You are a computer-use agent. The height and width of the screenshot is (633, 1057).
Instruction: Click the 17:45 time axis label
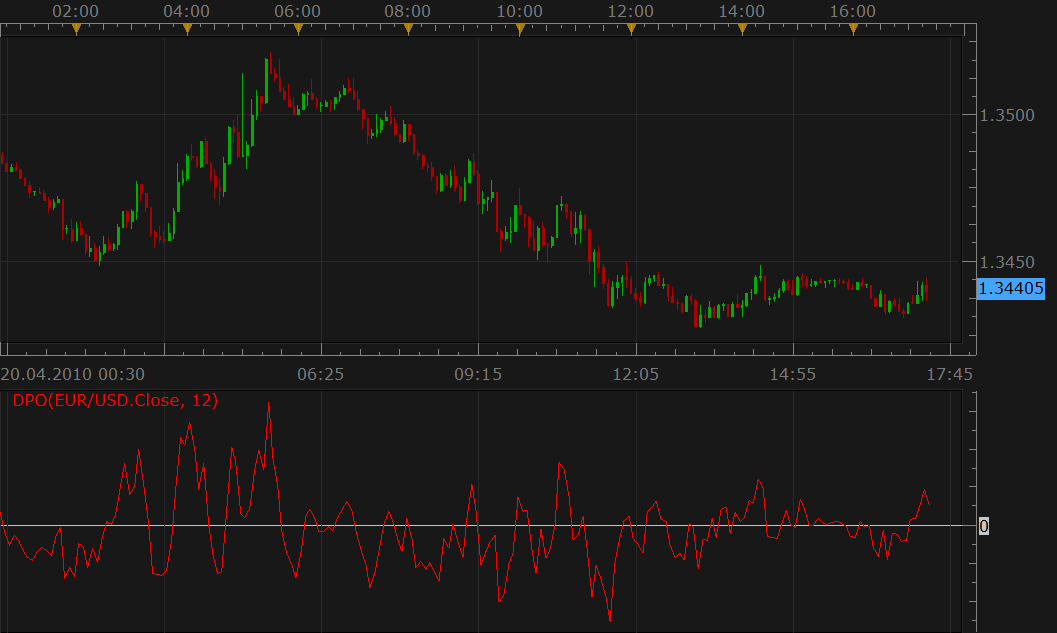(950, 374)
